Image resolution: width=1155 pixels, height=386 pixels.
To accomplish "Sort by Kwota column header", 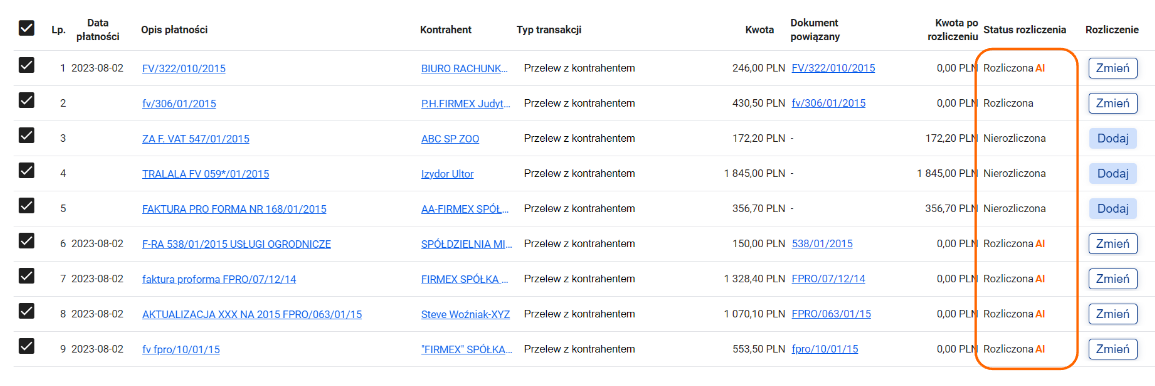I will tap(759, 30).
